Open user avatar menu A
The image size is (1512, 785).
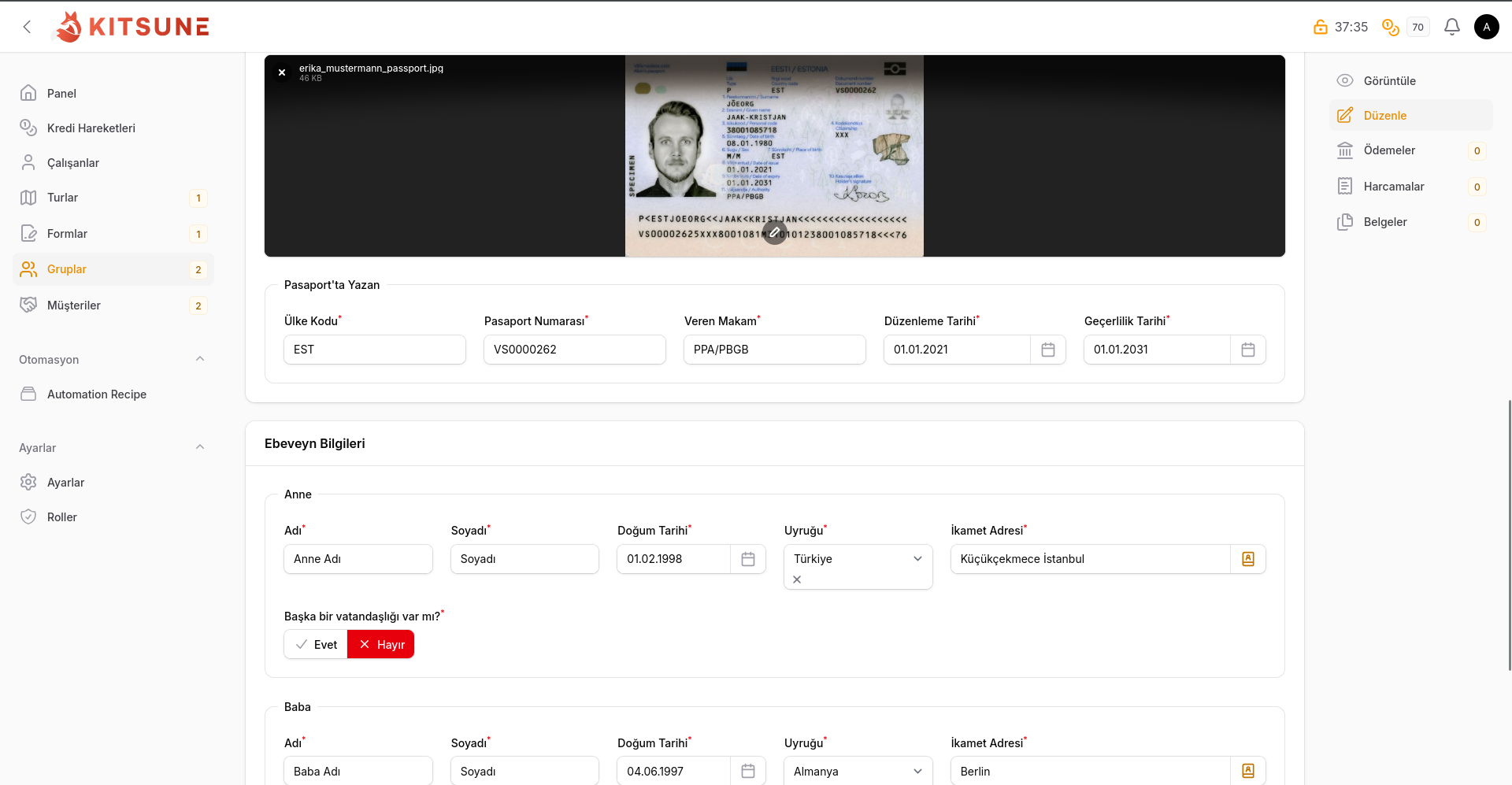(x=1487, y=27)
